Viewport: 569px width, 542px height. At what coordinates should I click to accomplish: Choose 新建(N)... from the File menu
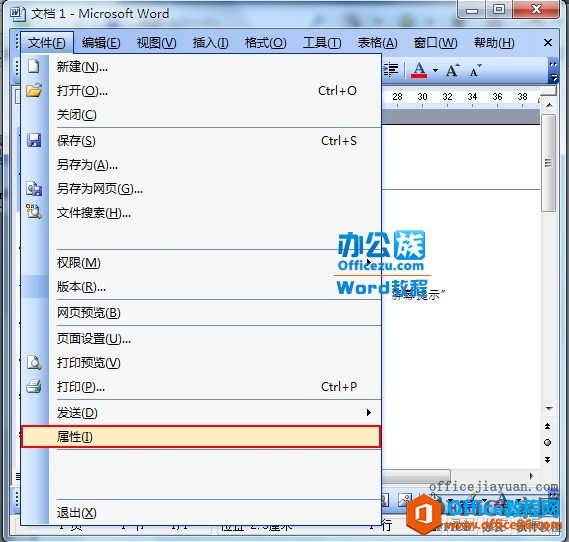pyautogui.click(x=201, y=67)
